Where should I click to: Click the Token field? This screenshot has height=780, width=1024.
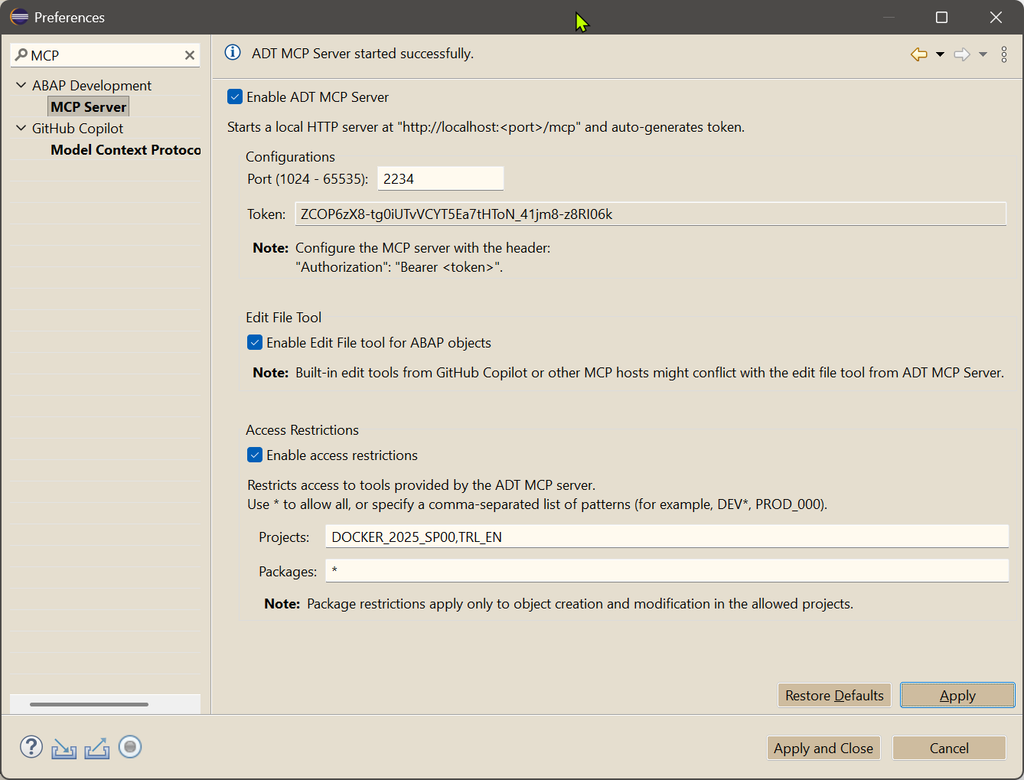click(650, 214)
